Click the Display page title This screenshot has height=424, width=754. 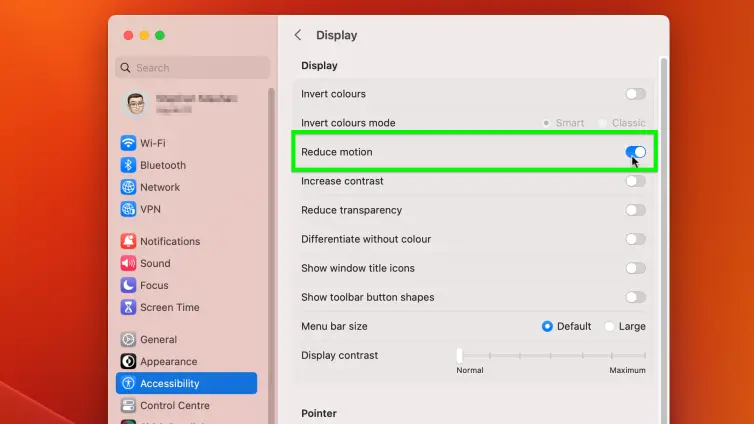pyautogui.click(x=337, y=35)
